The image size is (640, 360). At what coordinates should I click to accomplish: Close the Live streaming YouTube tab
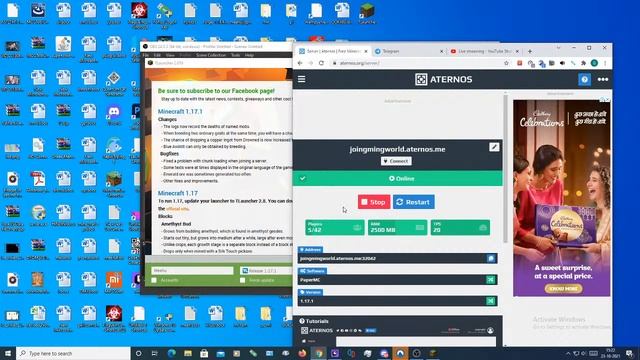(x=517, y=51)
